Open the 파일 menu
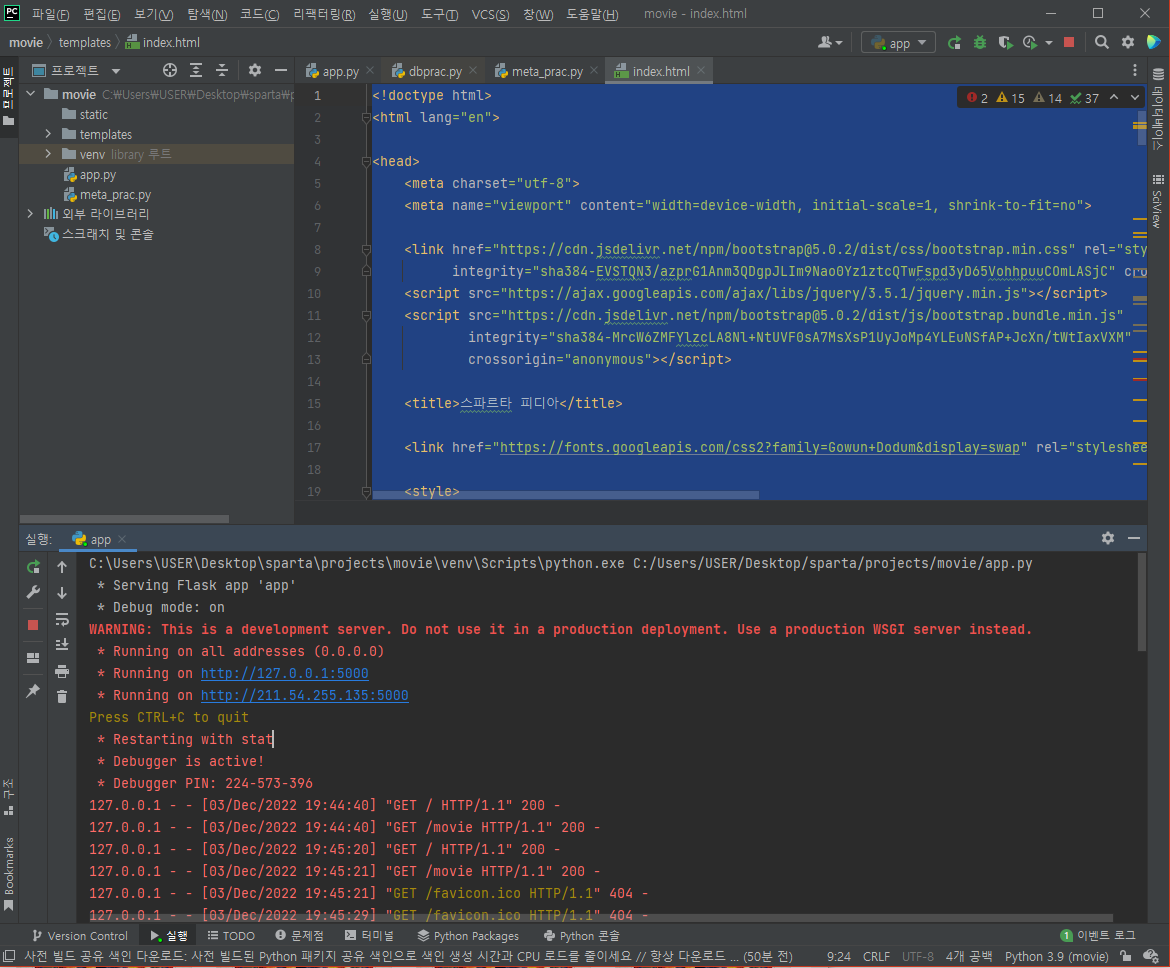Image resolution: width=1170 pixels, height=968 pixels. [x=50, y=13]
